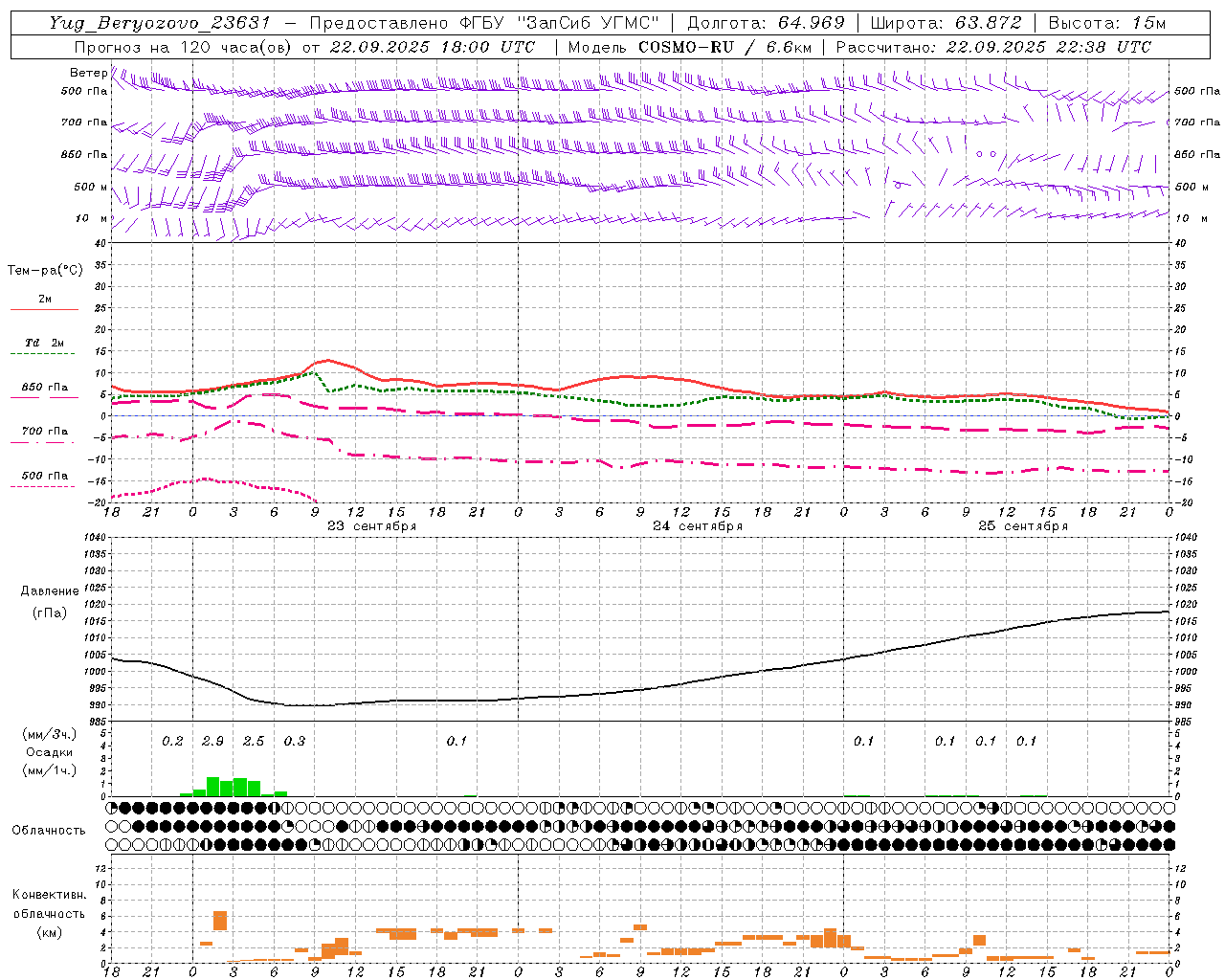Click the Конвективн. облачность panel label
The height and width of the screenshot is (980, 1225).
coord(49,904)
